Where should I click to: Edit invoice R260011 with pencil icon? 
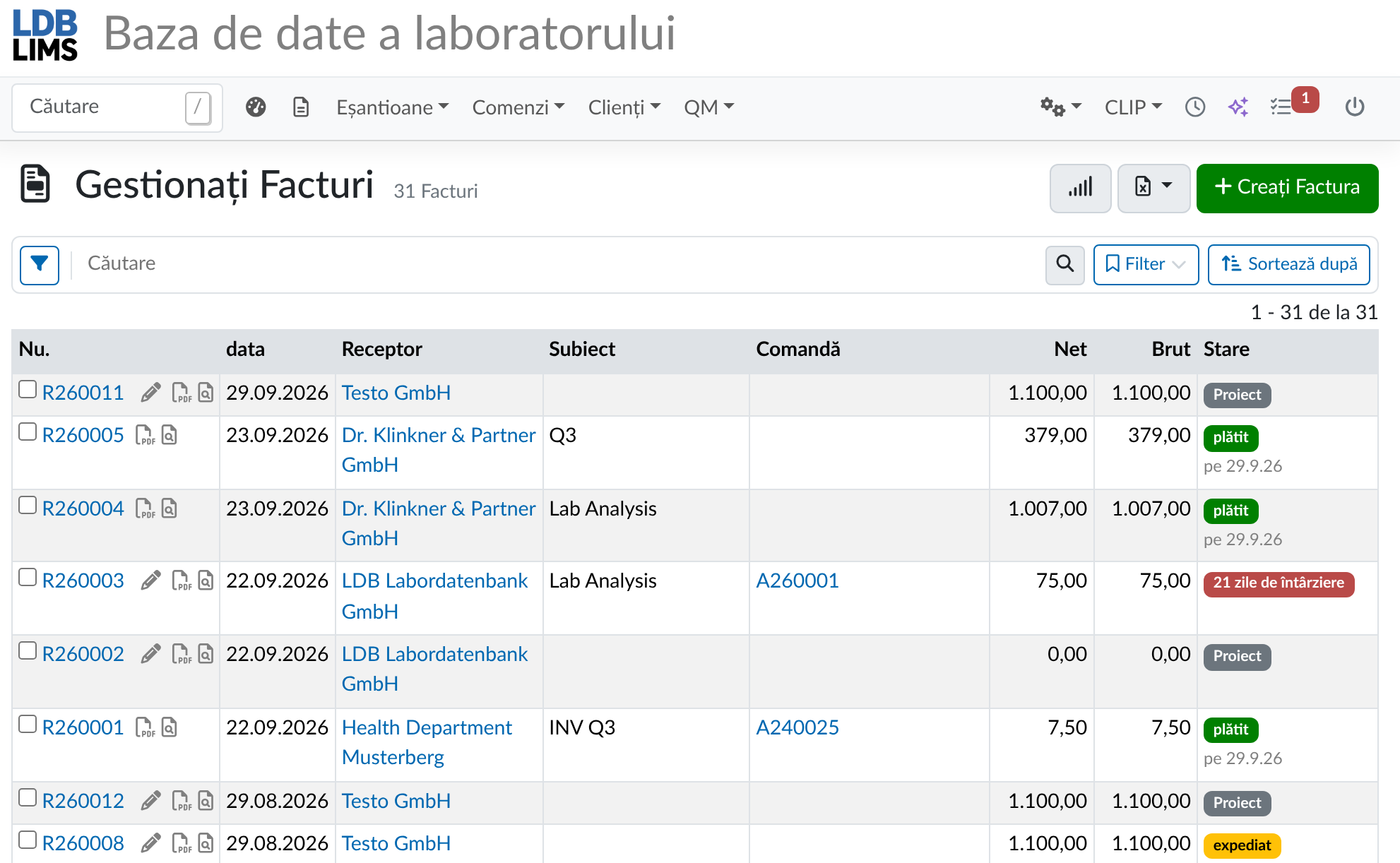click(150, 393)
